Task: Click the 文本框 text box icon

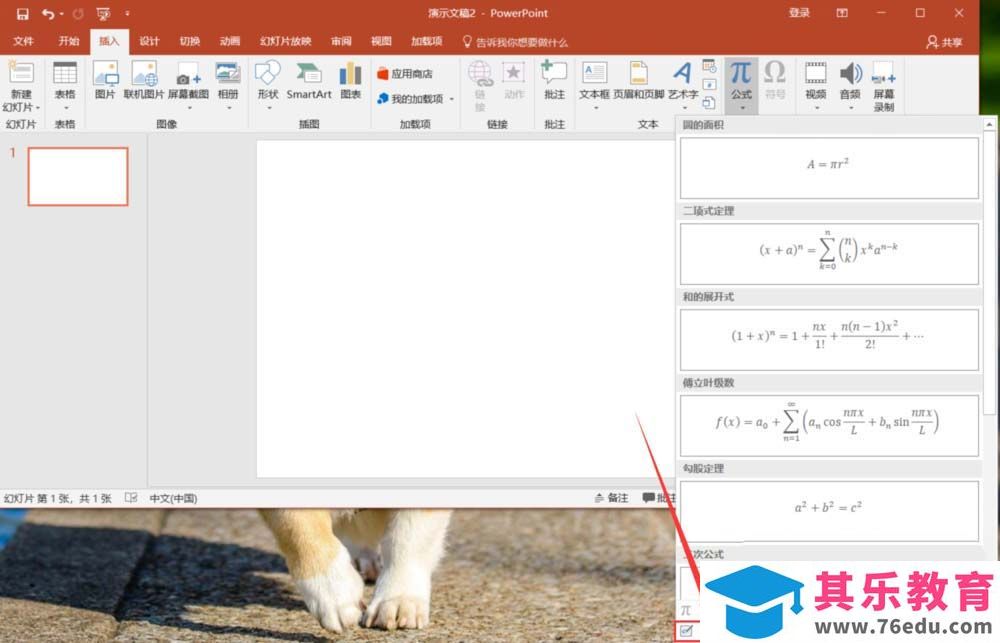Action: point(594,73)
